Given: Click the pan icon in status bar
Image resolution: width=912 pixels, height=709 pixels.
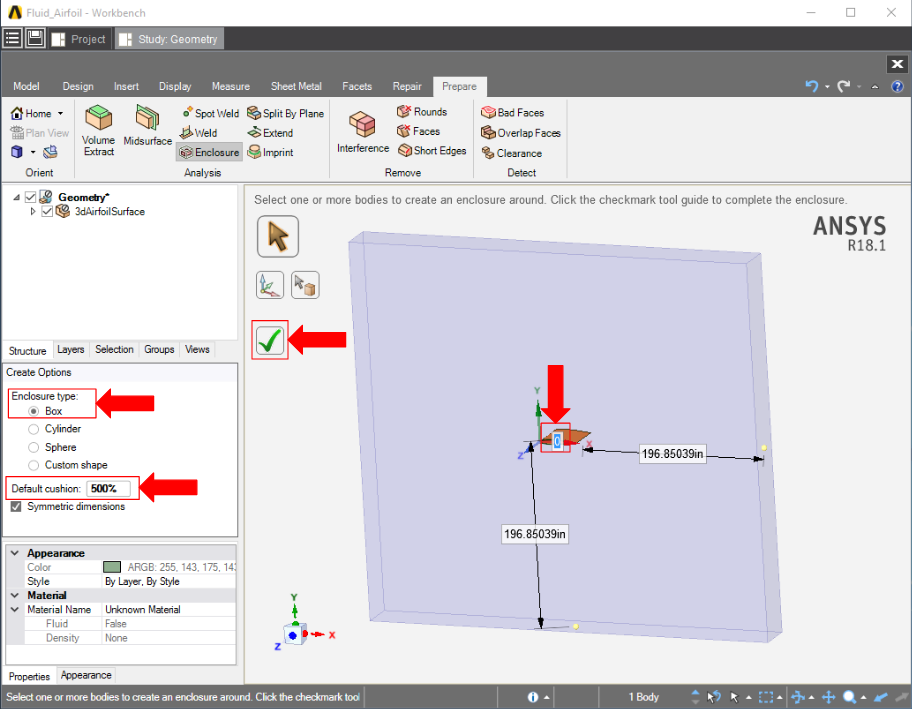Looking at the screenshot, I should pos(828,696).
